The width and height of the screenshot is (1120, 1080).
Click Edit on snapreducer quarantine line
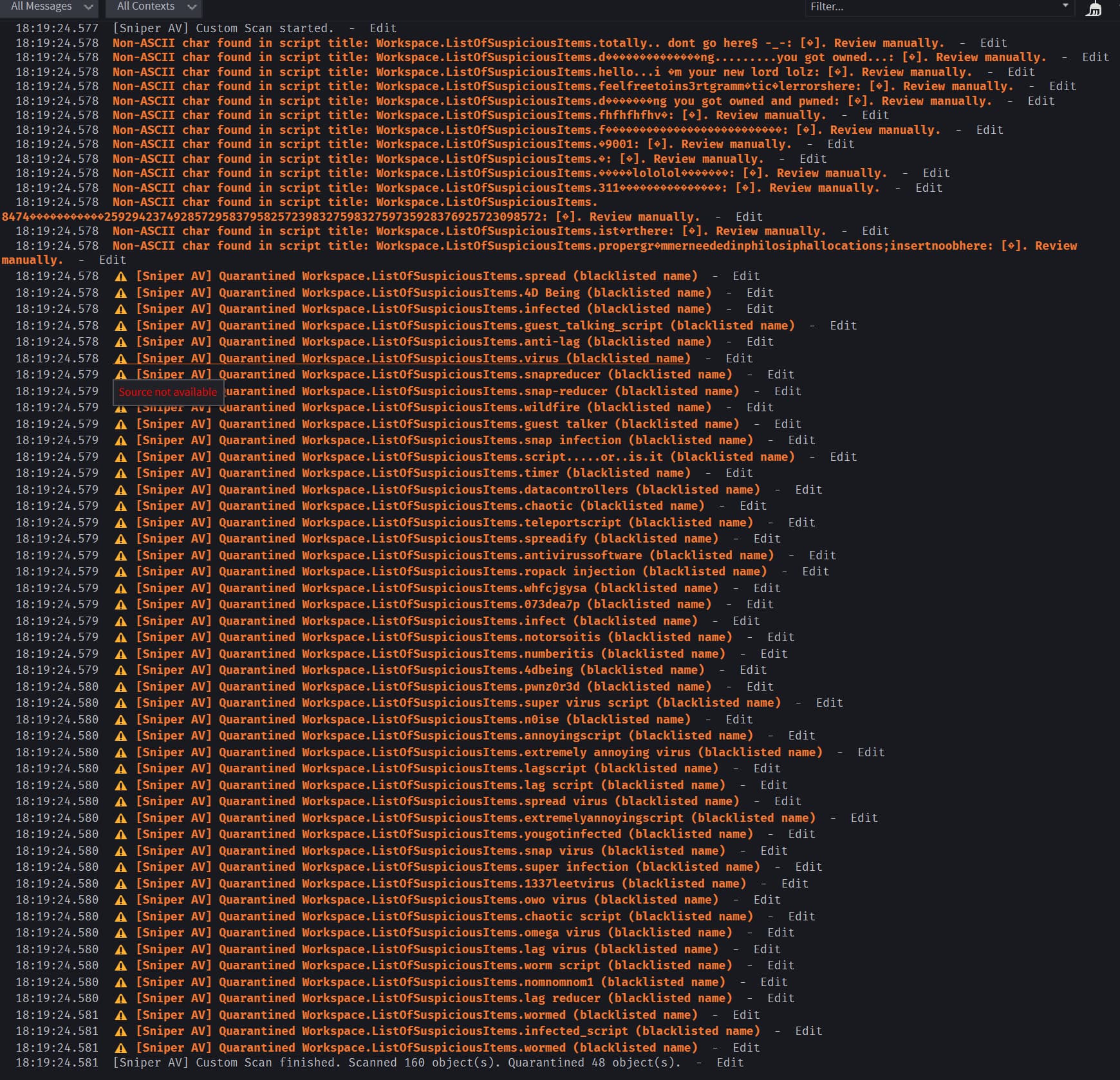(781, 375)
